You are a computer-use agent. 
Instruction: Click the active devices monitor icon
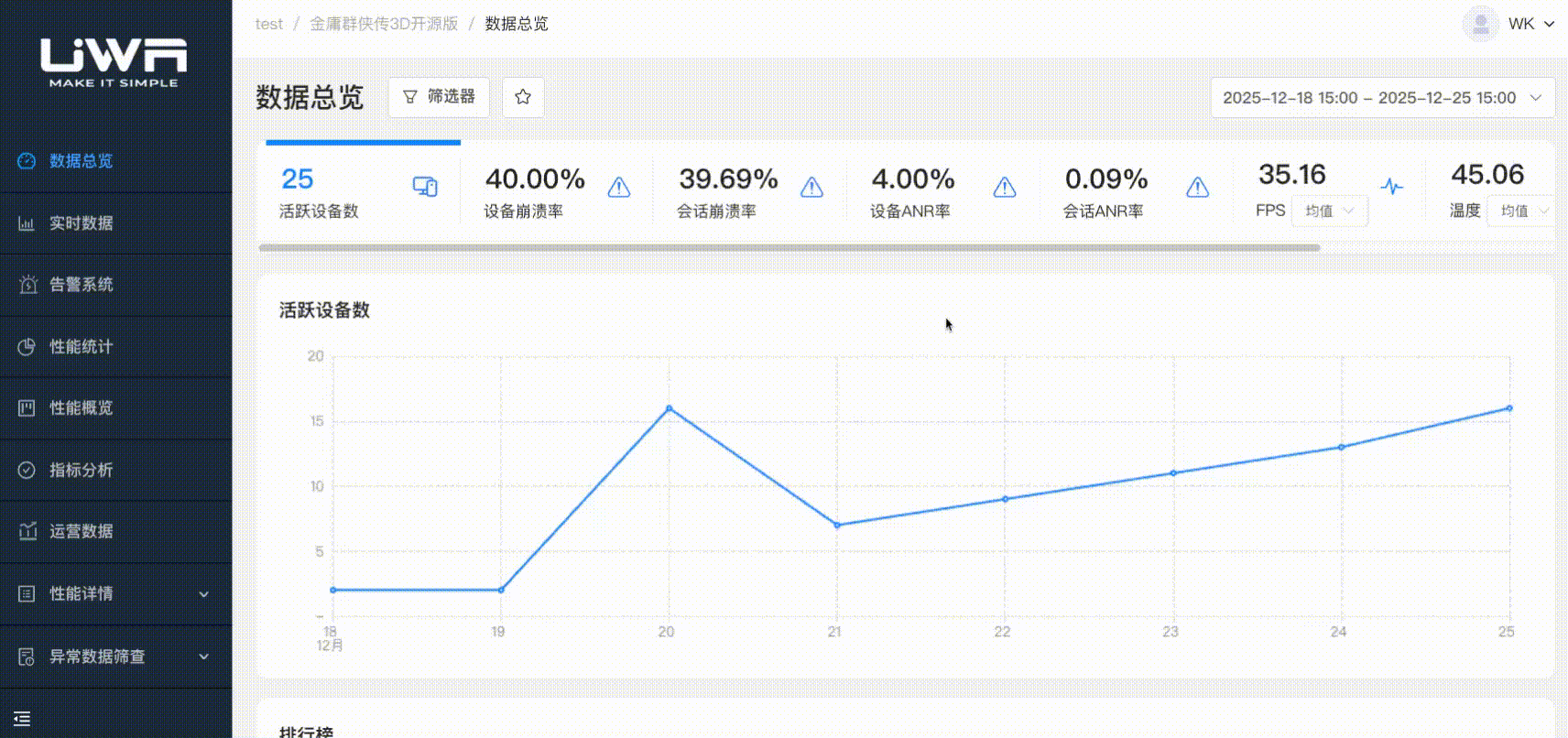(425, 187)
